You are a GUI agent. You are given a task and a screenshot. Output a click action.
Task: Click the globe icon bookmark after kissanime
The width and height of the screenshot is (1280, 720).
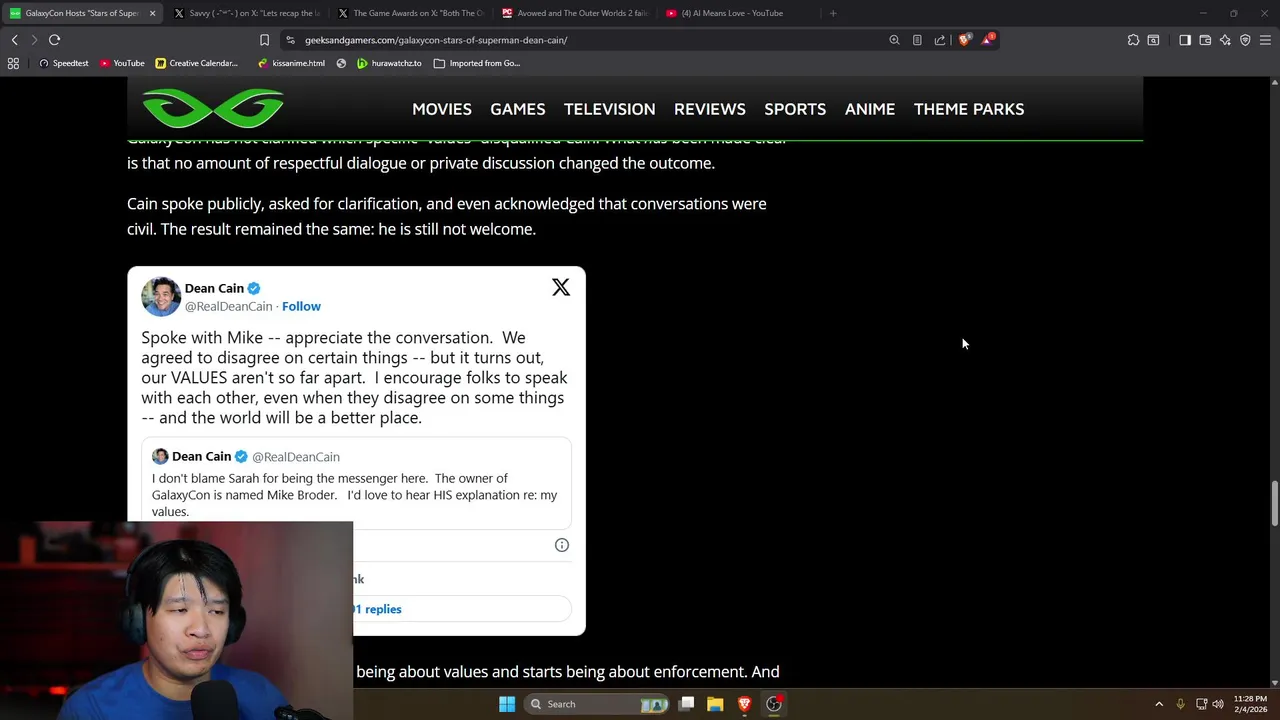coord(342,63)
